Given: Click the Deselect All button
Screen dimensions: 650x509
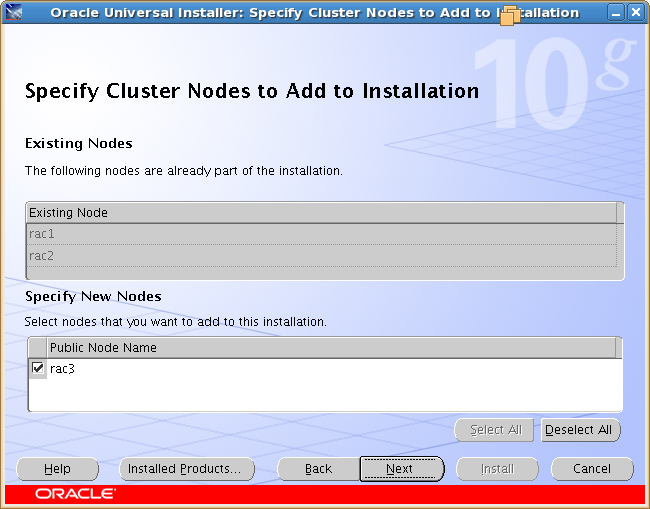Looking at the screenshot, I should 580,430.
